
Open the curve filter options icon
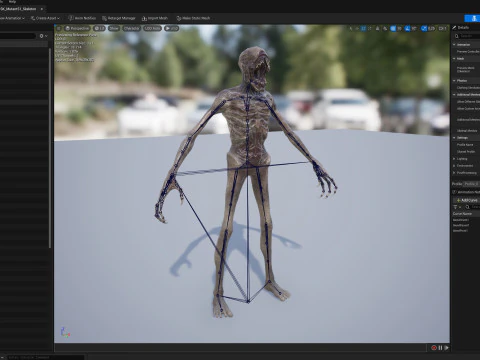[456, 207]
